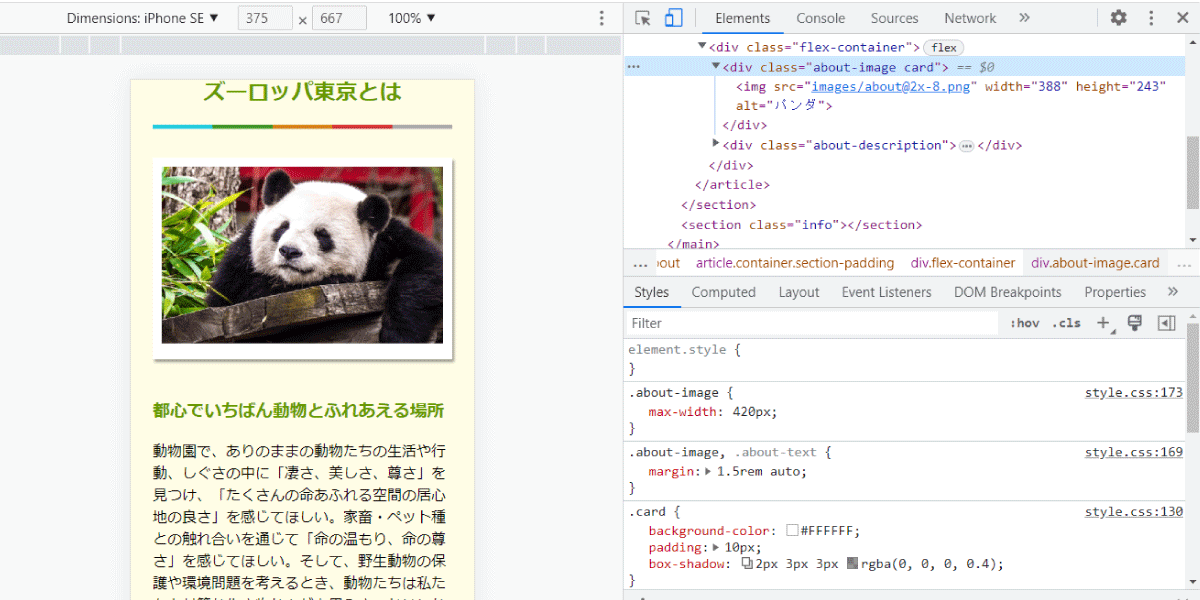Toggle the flex badge overlay
Screen dimensions: 1200x600
coord(944,48)
